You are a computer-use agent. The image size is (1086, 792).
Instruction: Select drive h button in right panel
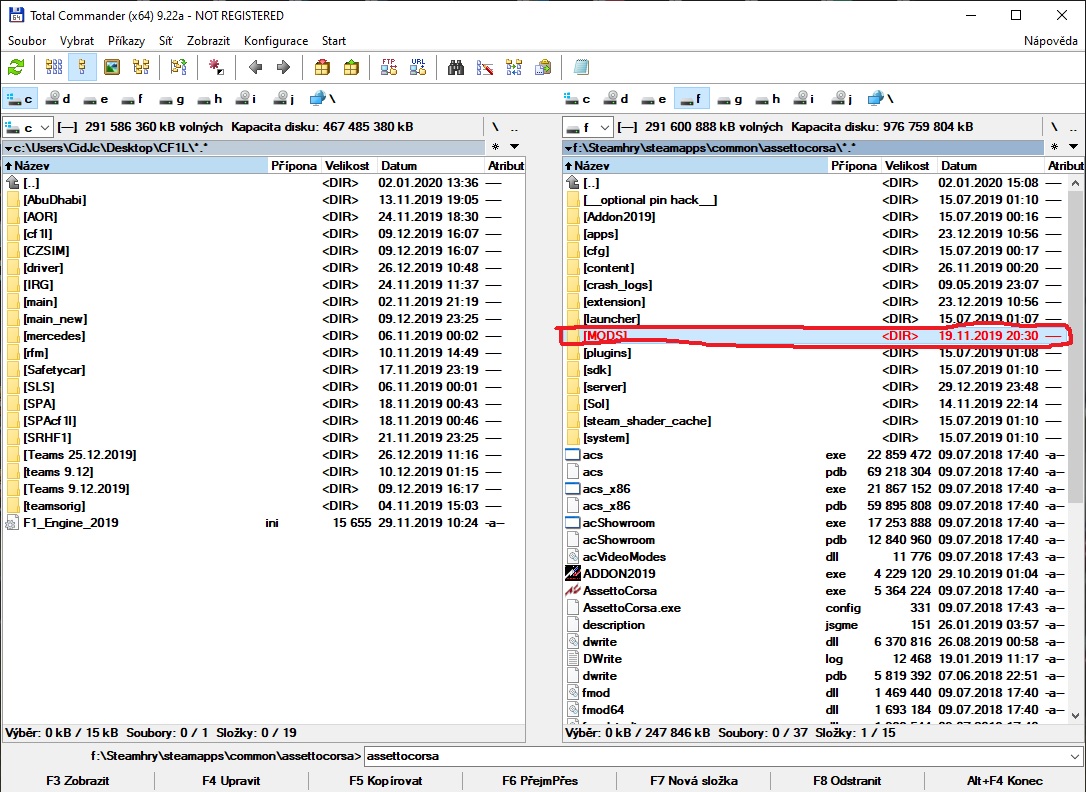tap(767, 99)
